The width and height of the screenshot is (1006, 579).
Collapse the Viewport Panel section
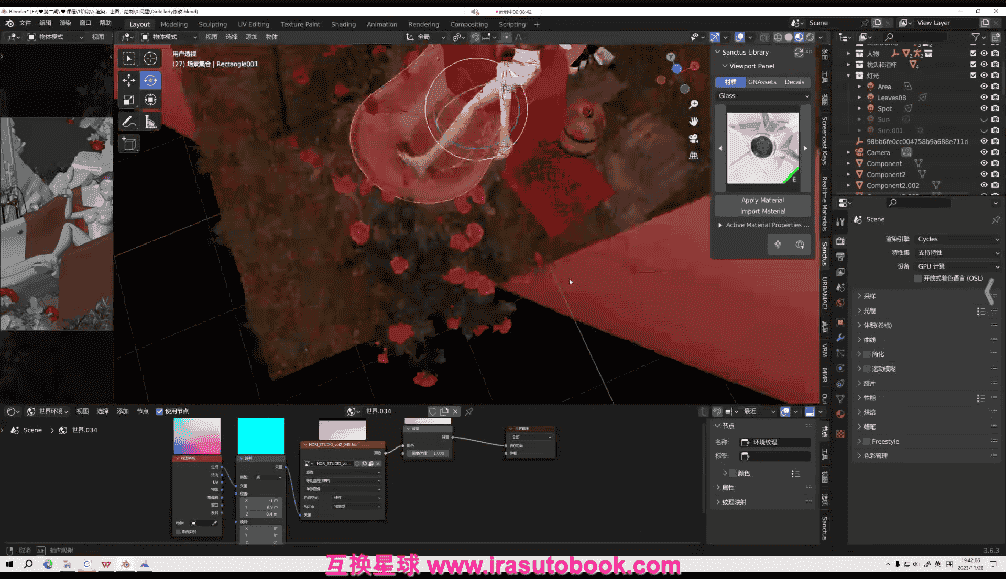(x=725, y=65)
